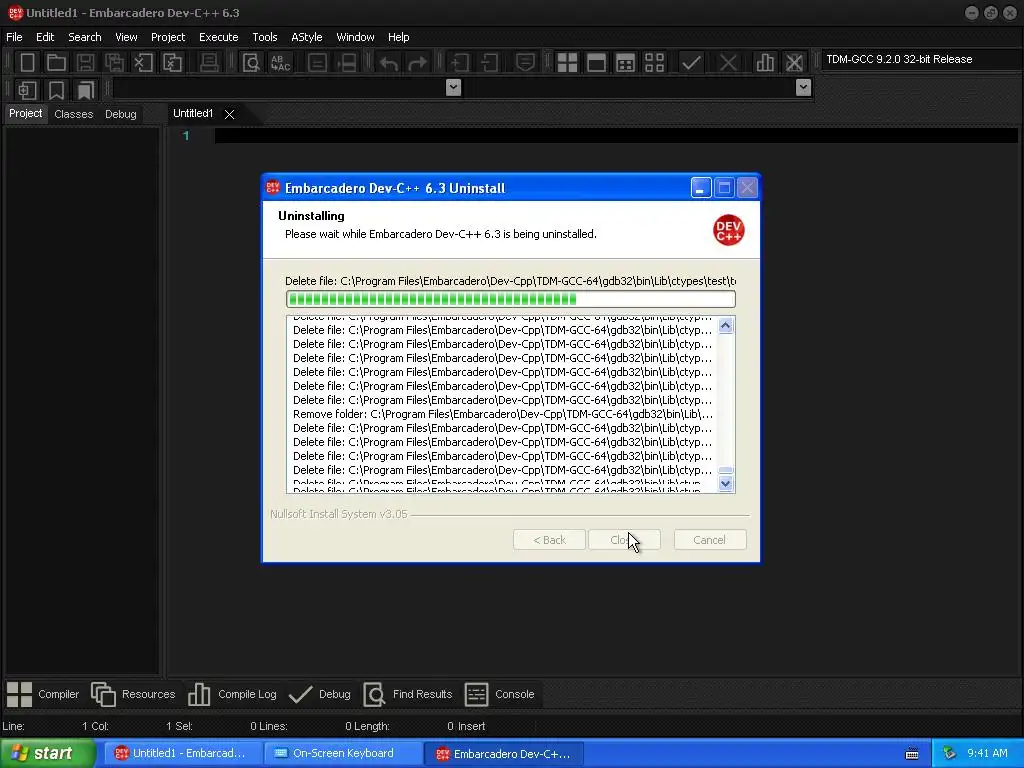Click the keyboard icon in system tray

tap(912, 754)
